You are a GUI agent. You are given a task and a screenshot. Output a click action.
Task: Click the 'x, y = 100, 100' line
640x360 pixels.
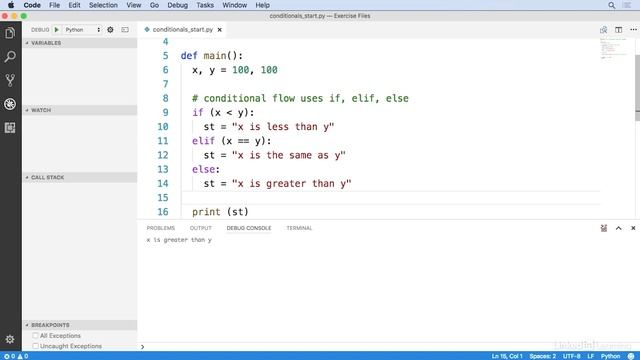click(x=235, y=70)
